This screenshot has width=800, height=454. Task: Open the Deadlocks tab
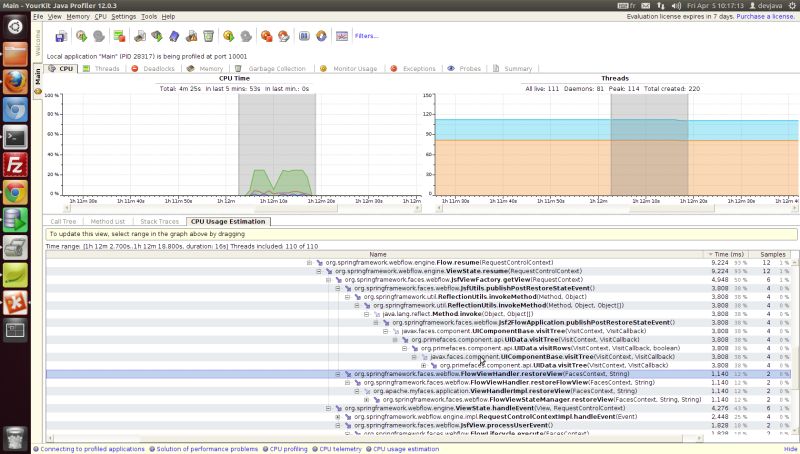click(x=153, y=68)
